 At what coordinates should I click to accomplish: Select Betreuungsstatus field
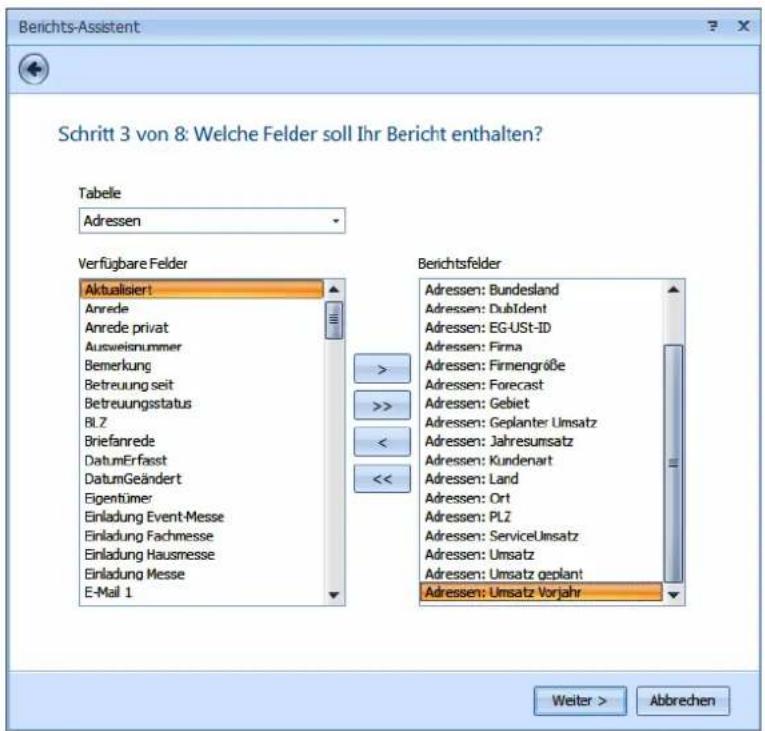click(201, 403)
